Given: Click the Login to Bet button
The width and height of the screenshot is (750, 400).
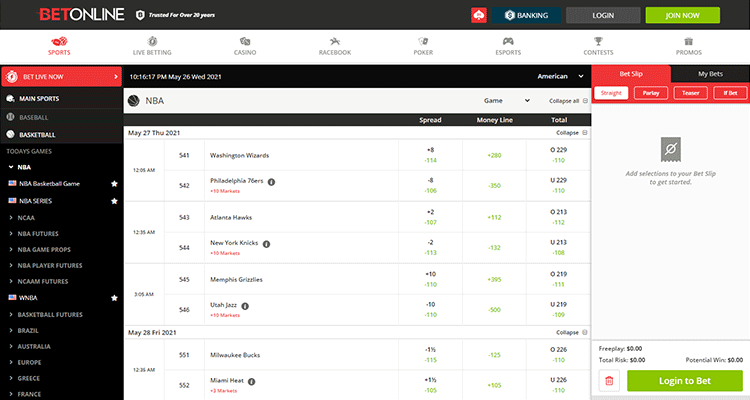Looking at the screenshot, I should tap(685, 381).
